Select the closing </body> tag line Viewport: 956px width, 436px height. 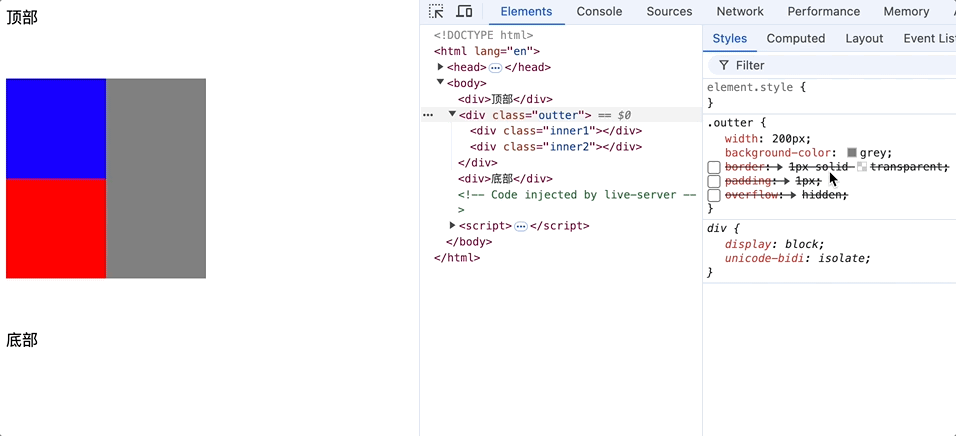pos(469,241)
